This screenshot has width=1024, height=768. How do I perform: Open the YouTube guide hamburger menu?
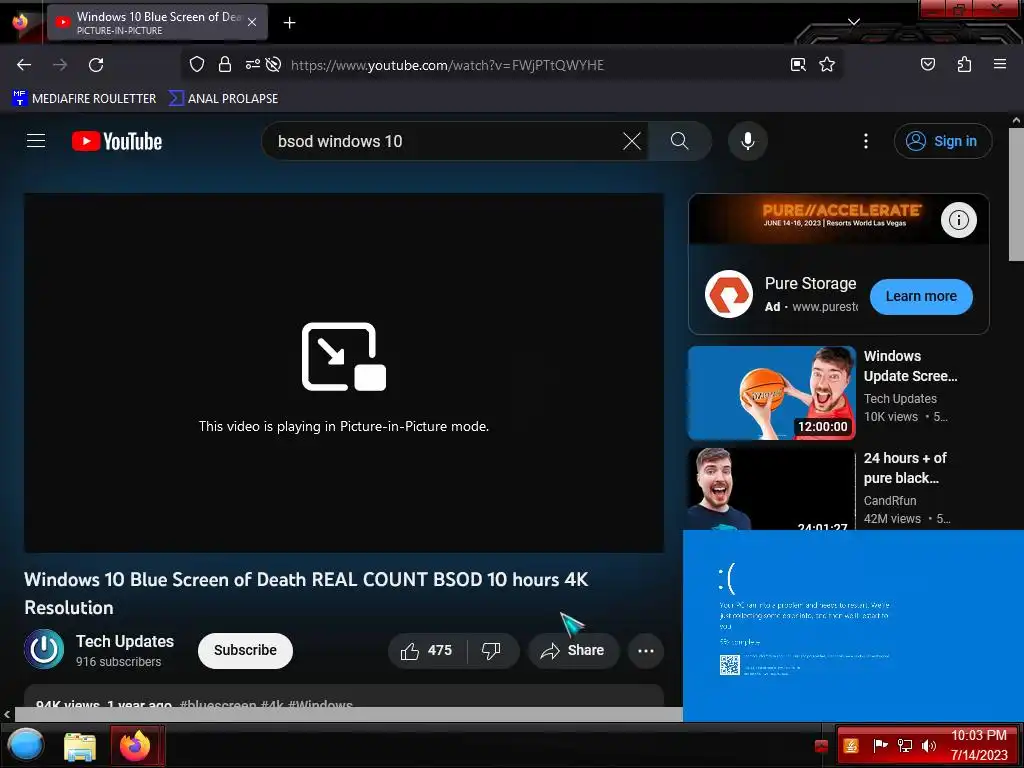pyautogui.click(x=36, y=141)
